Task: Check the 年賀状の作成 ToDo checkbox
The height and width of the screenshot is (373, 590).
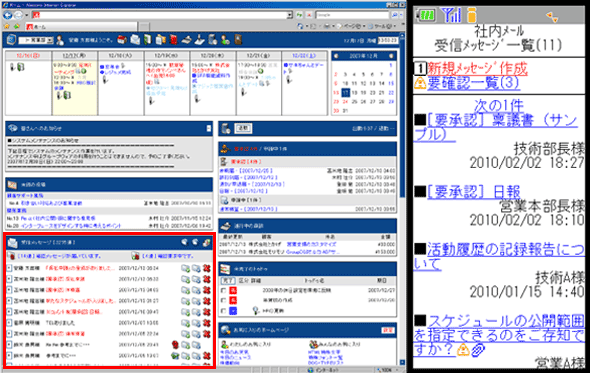Action: point(224,300)
